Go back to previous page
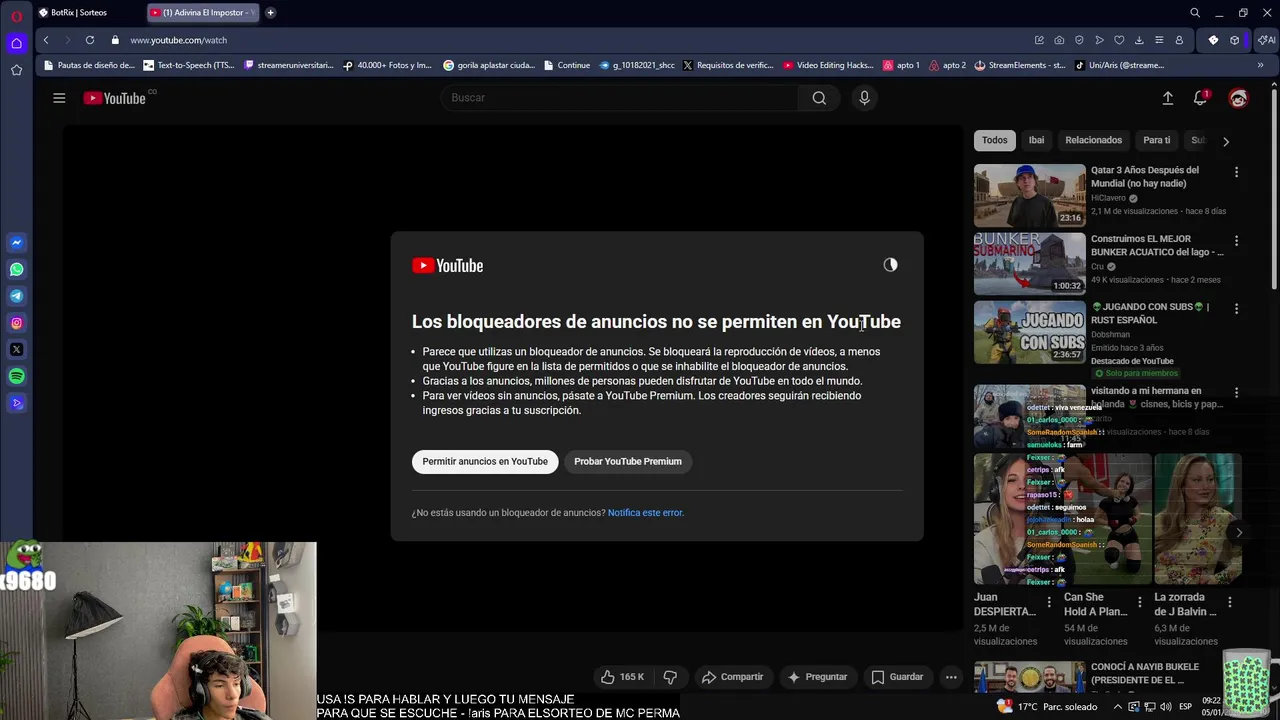This screenshot has width=1280, height=720. [46, 40]
